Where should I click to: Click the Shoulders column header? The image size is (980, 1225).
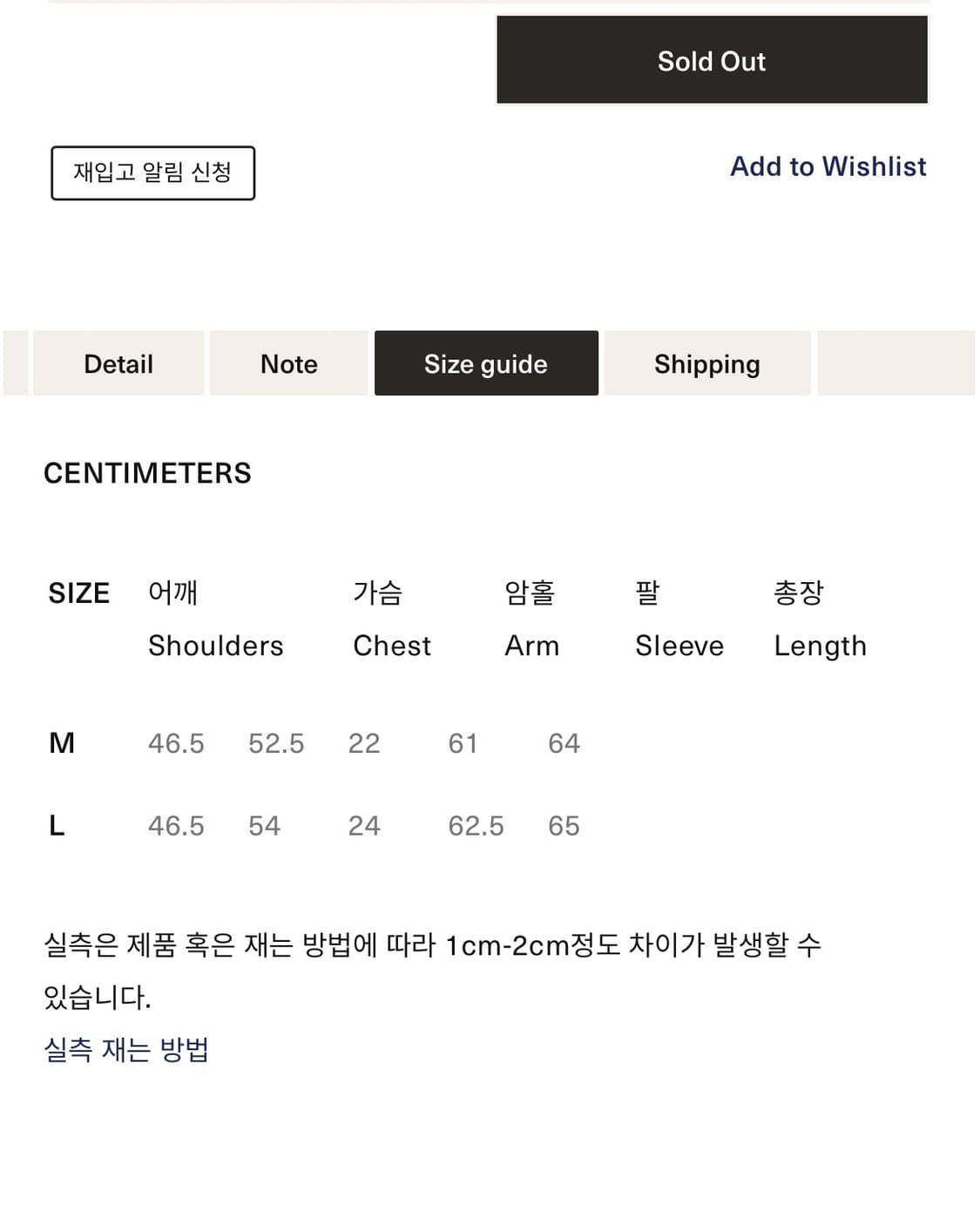(x=215, y=646)
